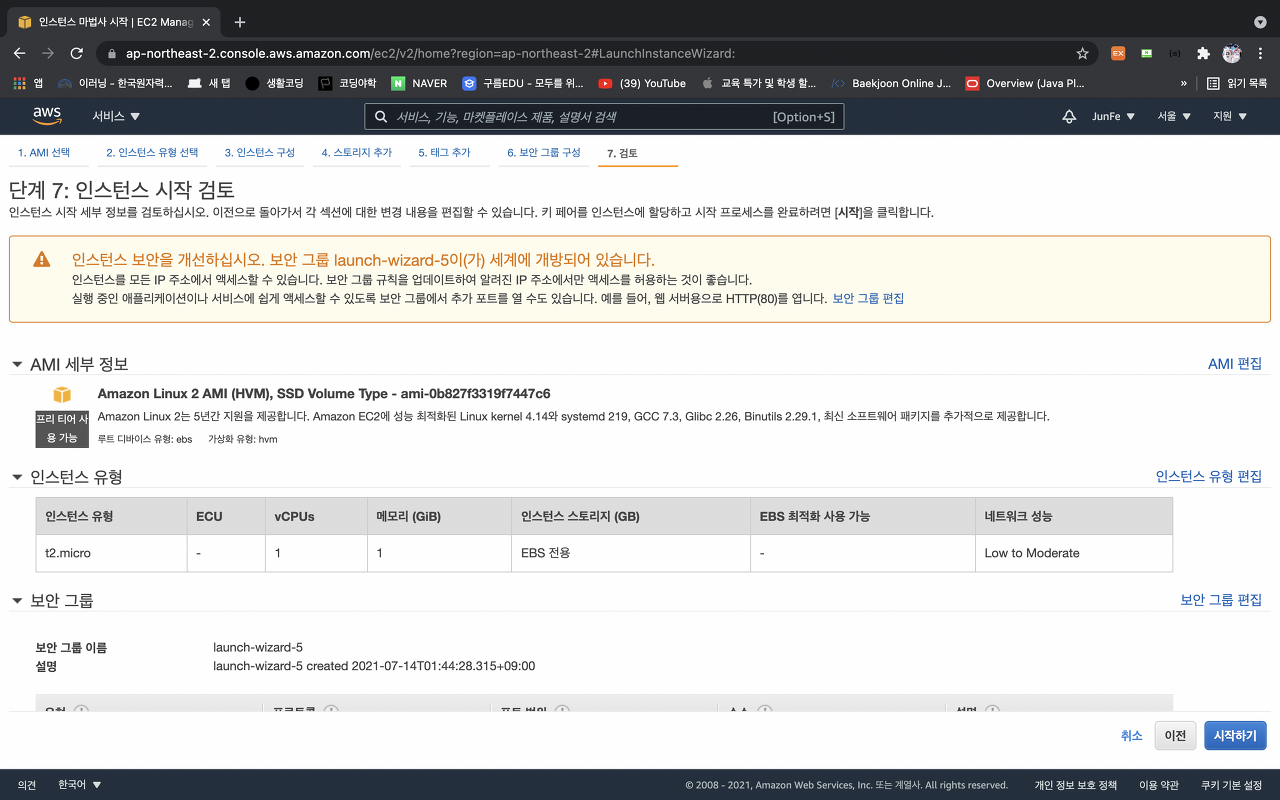
Task: Open the 쿠키 기본 설정 footer link
Action: [1232, 785]
